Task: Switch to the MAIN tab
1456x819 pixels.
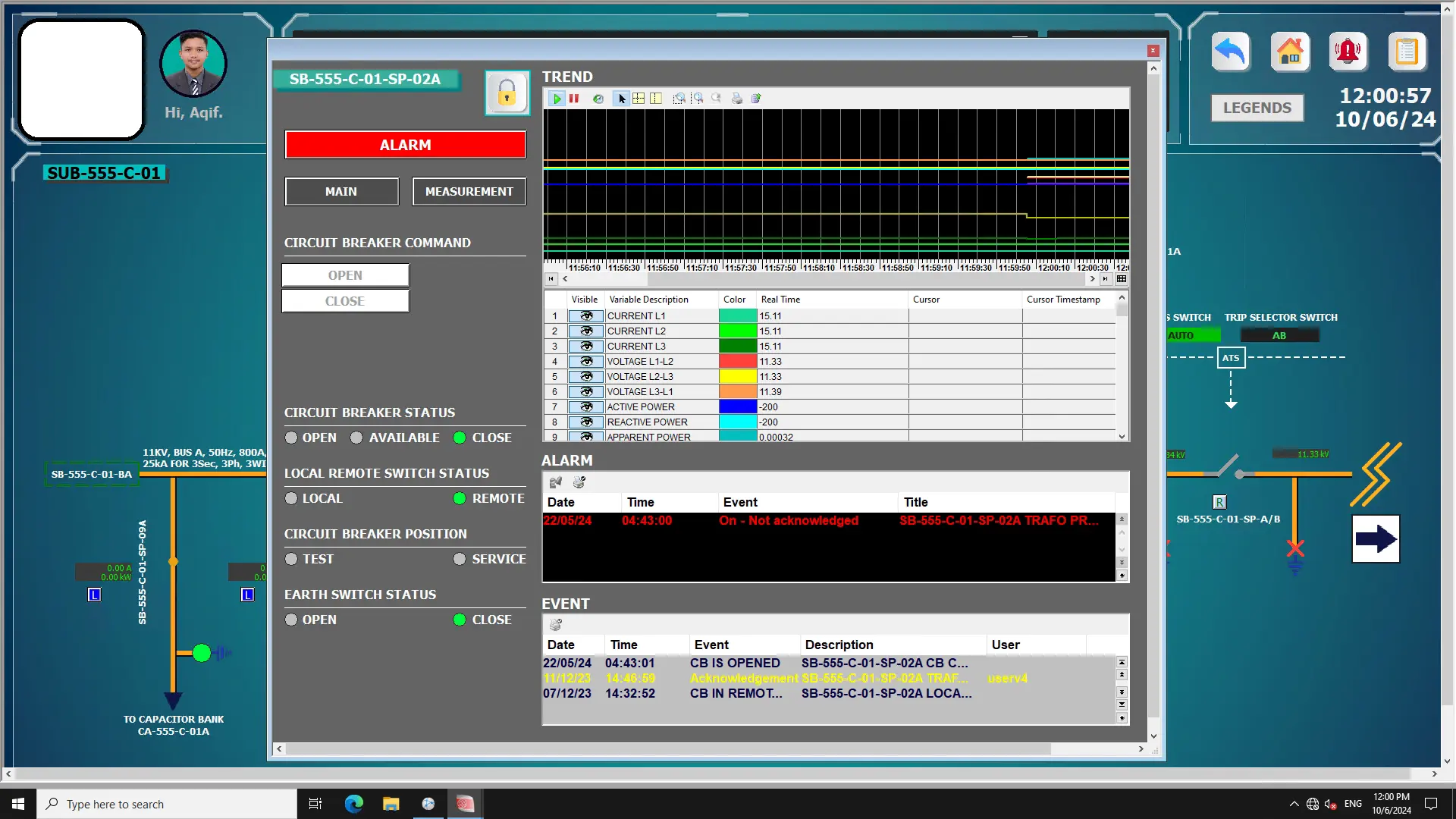Action: click(341, 192)
